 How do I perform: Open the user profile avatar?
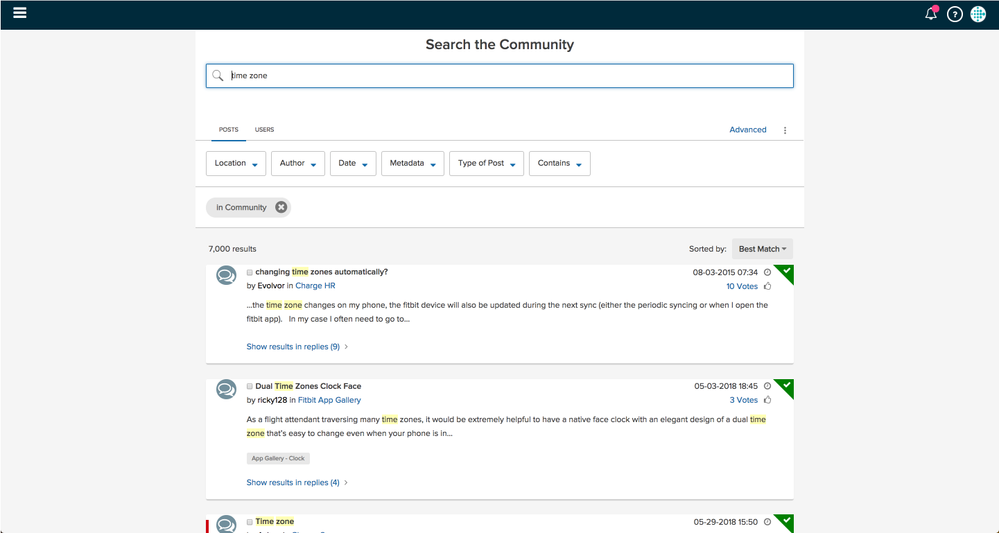(x=978, y=14)
